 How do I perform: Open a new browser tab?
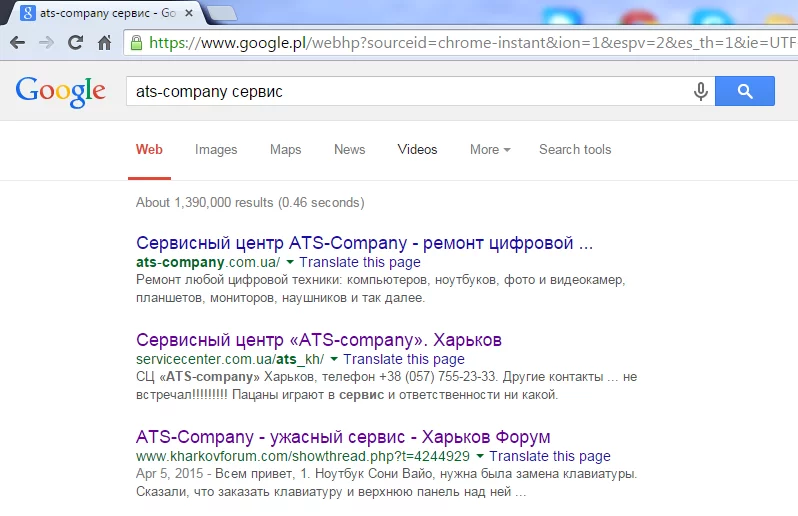(x=222, y=14)
